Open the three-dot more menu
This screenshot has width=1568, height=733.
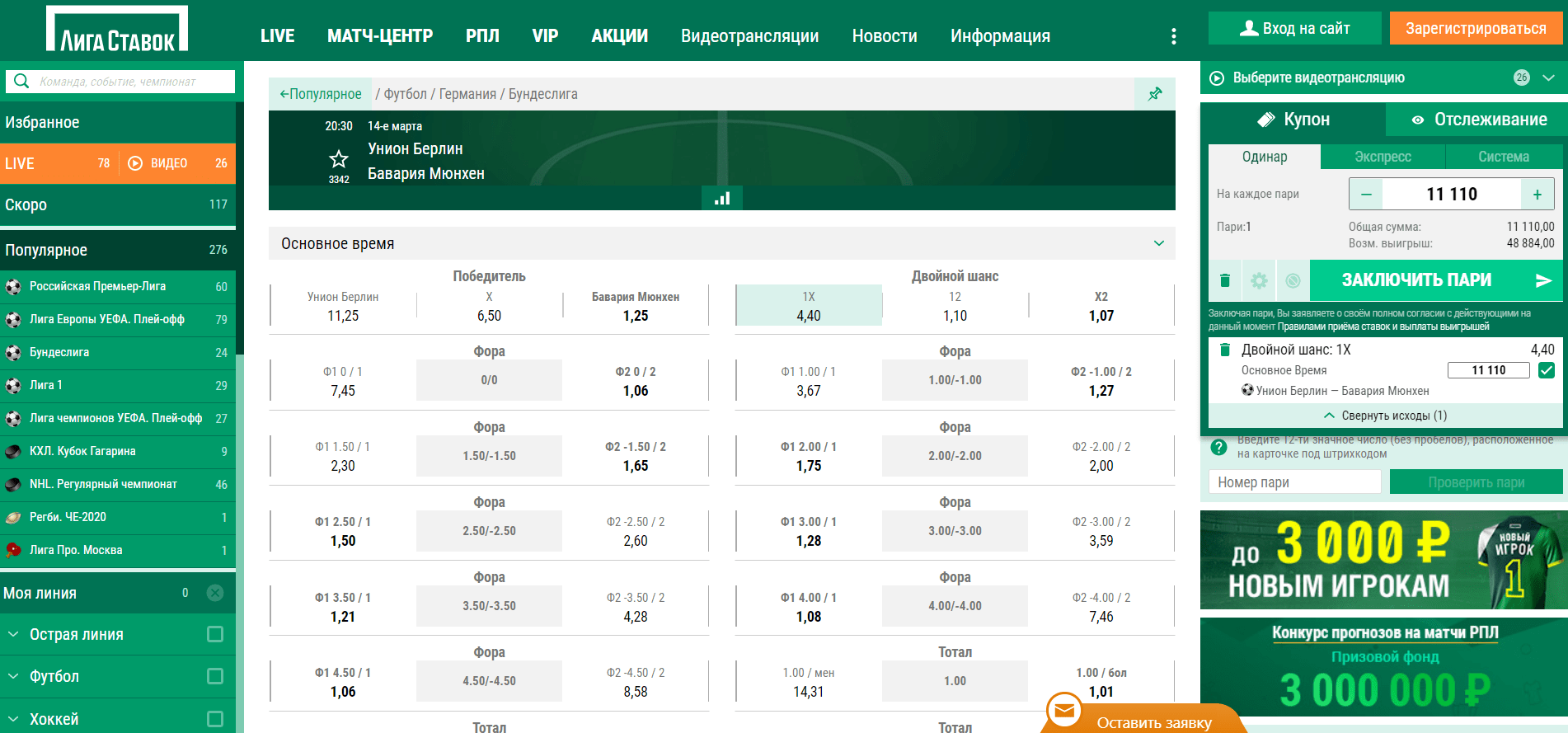tap(1173, 36)
